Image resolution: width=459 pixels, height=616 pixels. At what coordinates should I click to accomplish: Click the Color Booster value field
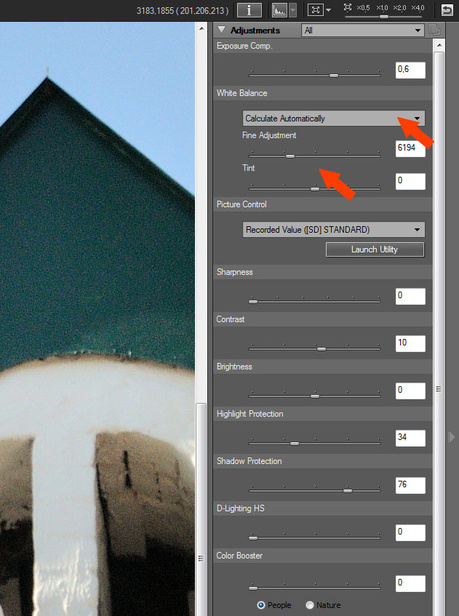pyautogui.click(x=410, y=583)
